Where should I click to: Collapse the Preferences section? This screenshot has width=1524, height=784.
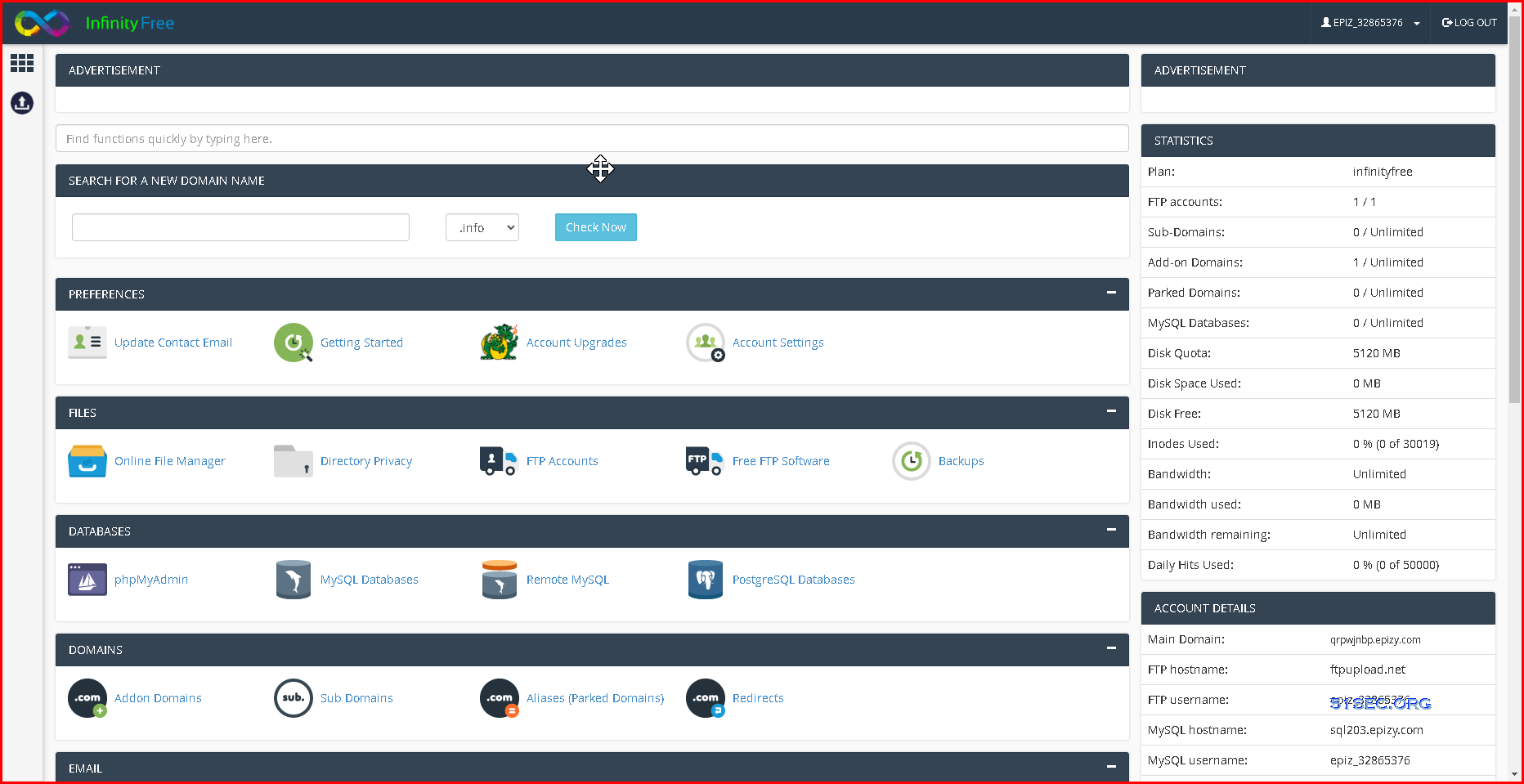tap(1111, 293)
